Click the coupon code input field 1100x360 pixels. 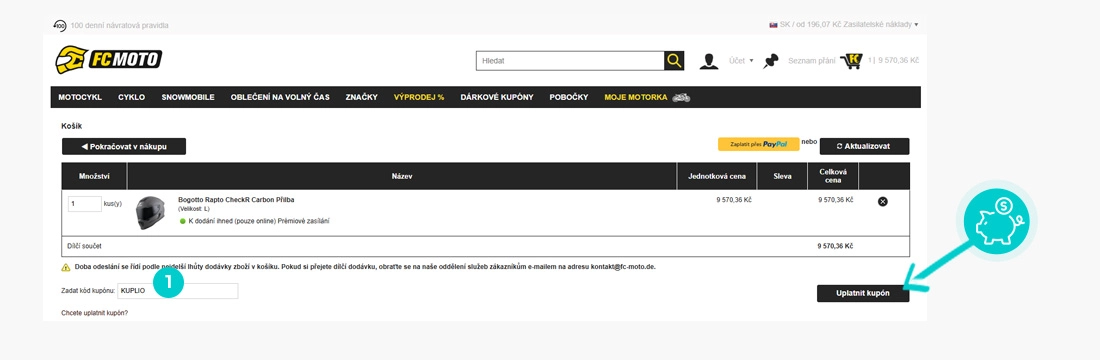click(x=178, y=291)
